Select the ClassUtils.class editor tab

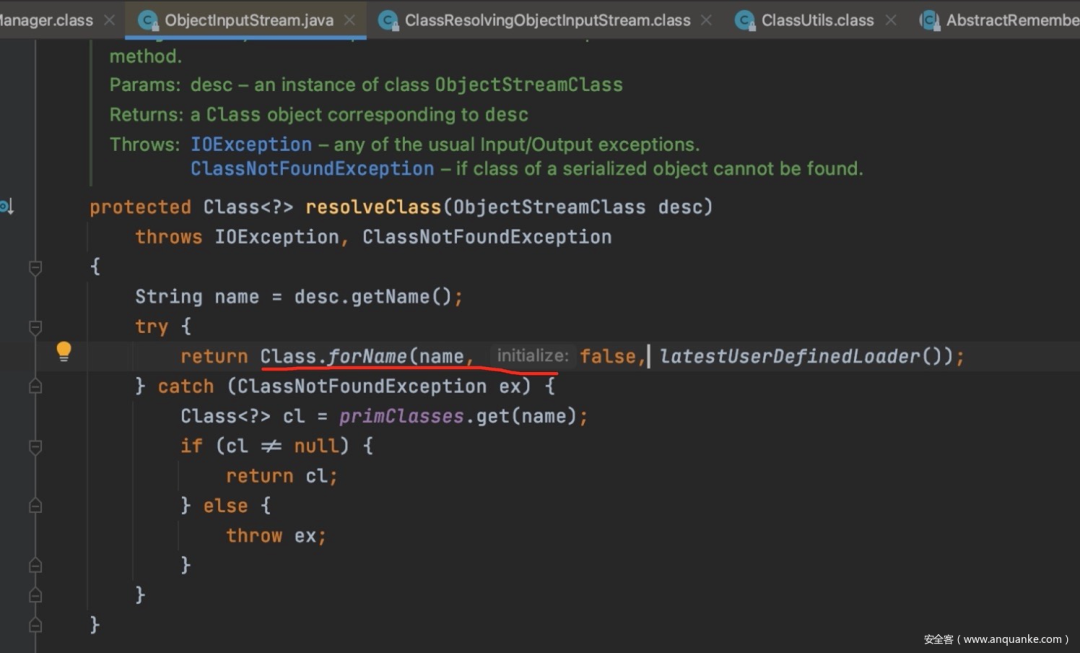(x=817, y=21)
